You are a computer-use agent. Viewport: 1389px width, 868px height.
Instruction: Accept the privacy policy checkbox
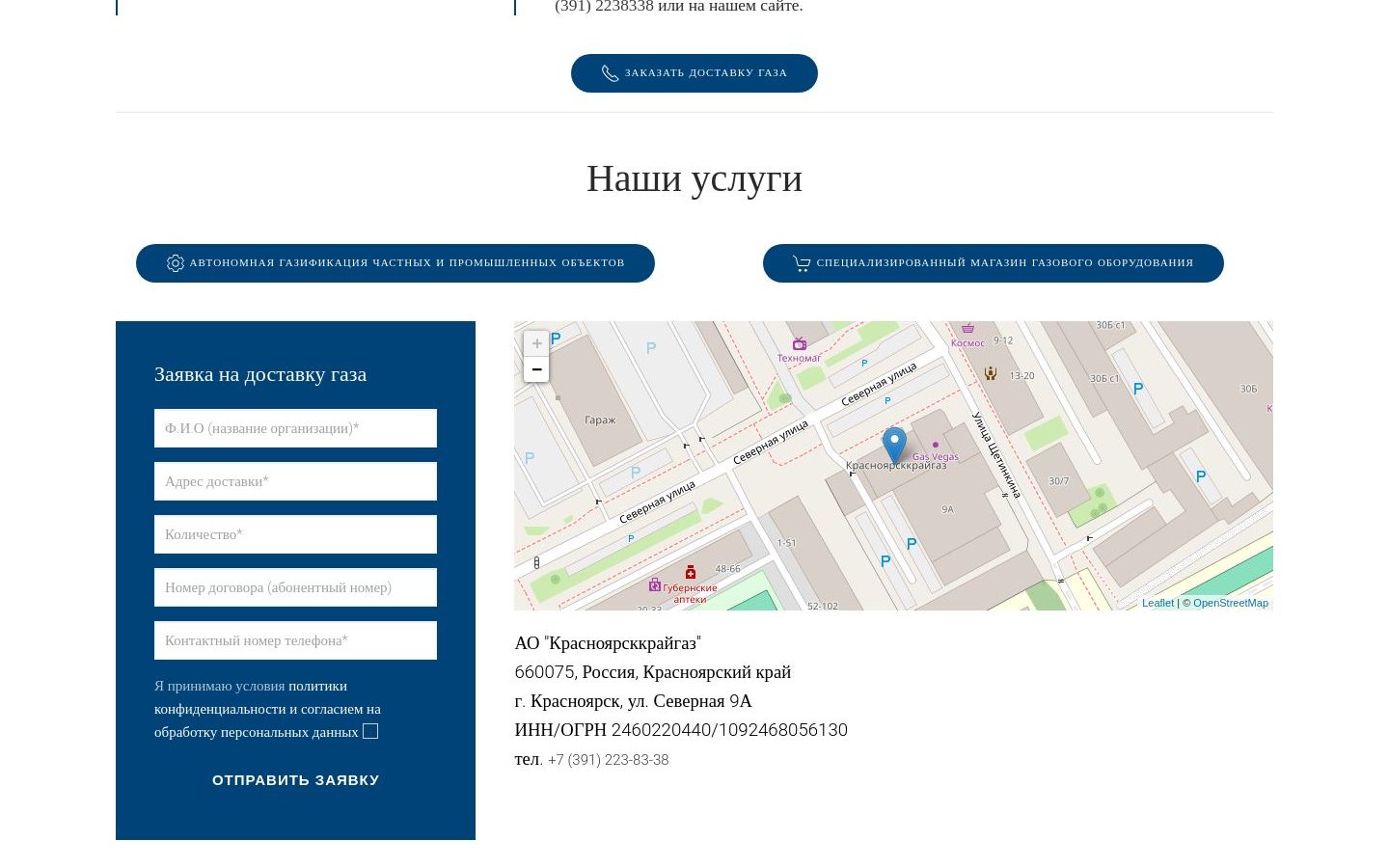(x=370, y=731)
